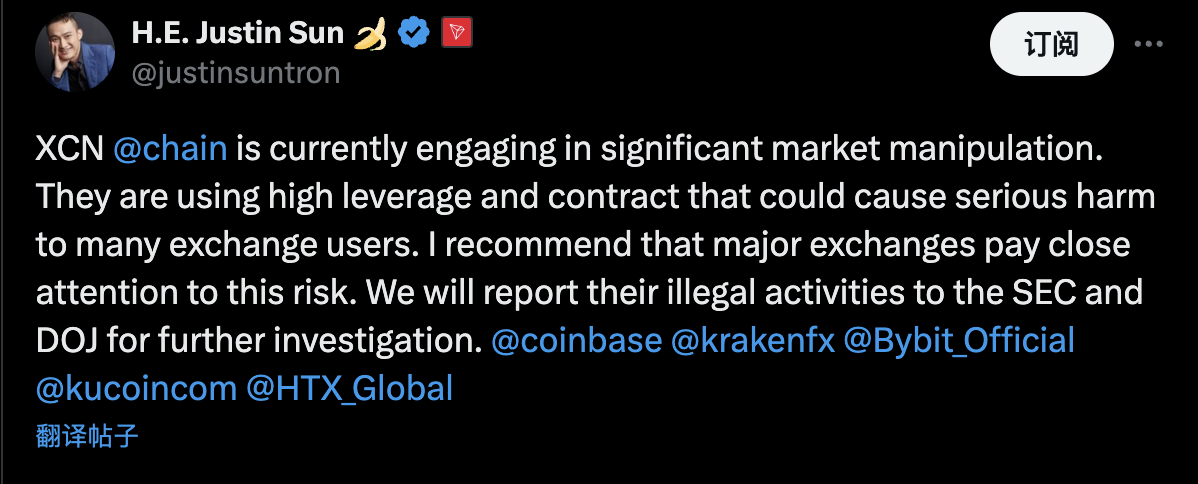The width and height of the screenshot is (1198, 484).
Task: Click the red TRON affiliation badge
Action: coord(456,34)
